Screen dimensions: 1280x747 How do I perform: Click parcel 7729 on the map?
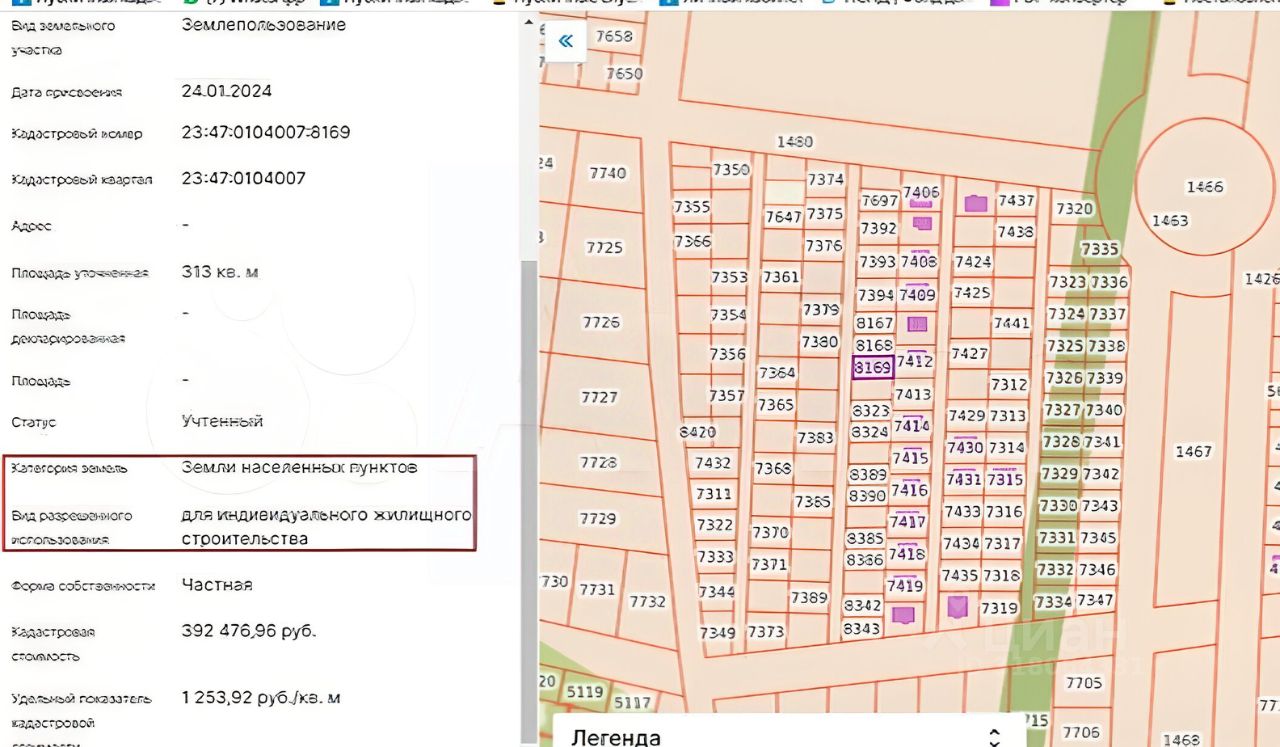point(598,518)
